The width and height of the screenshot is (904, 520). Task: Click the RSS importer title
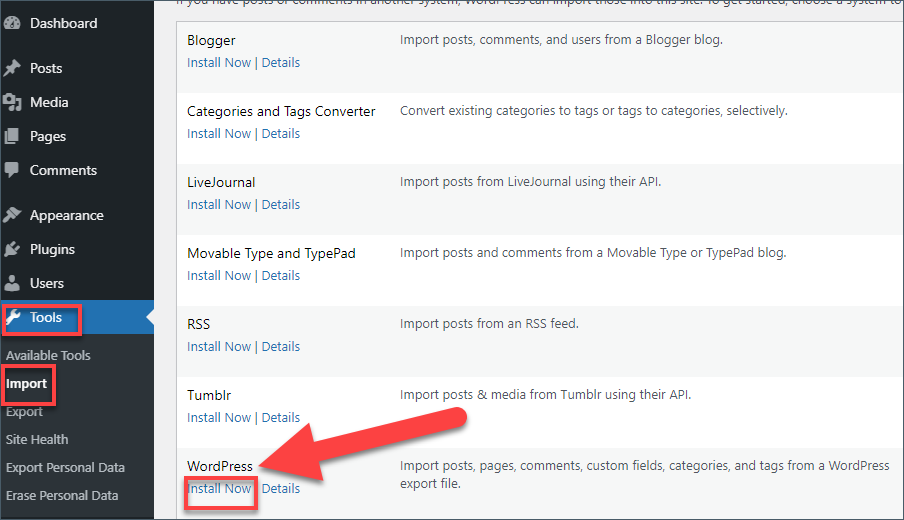click(x=198, y=324)
